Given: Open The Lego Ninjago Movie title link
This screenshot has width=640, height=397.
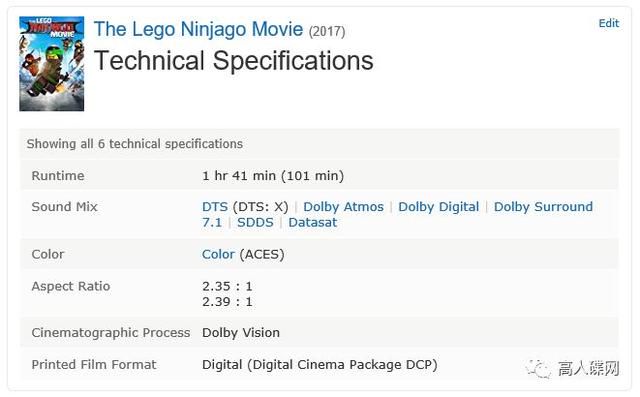Looking at the screenshot, I should point(198,29).
